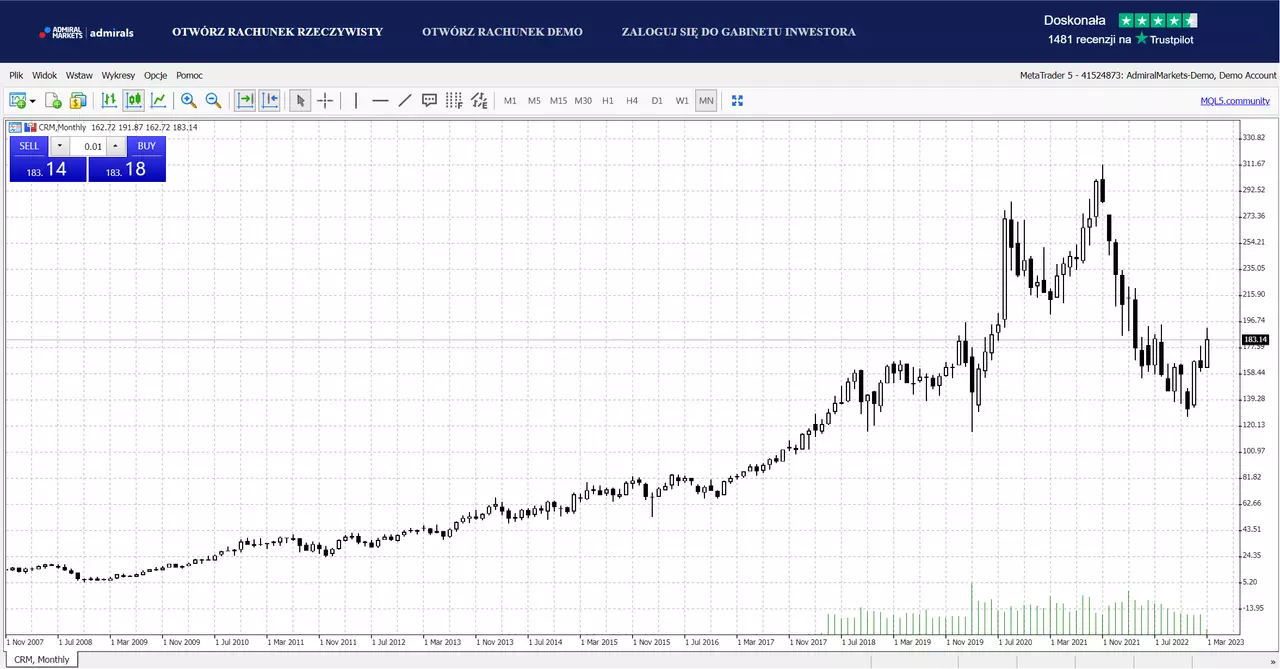Select the Fibonacci retracement tool

pos(454,100)
